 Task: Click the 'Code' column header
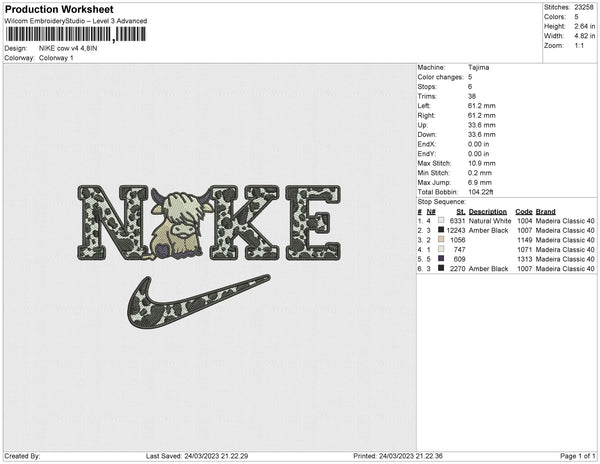(x=523, y=212)
